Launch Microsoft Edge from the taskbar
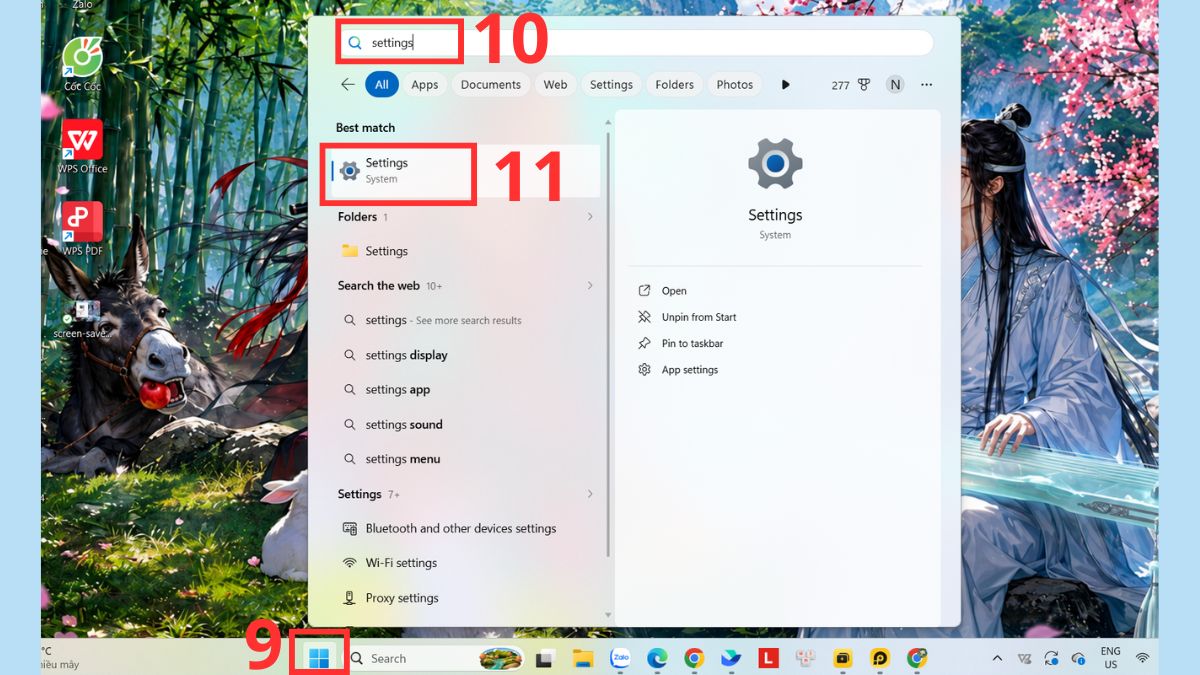This screenshot has height=675, width=1200. point(657,658)
